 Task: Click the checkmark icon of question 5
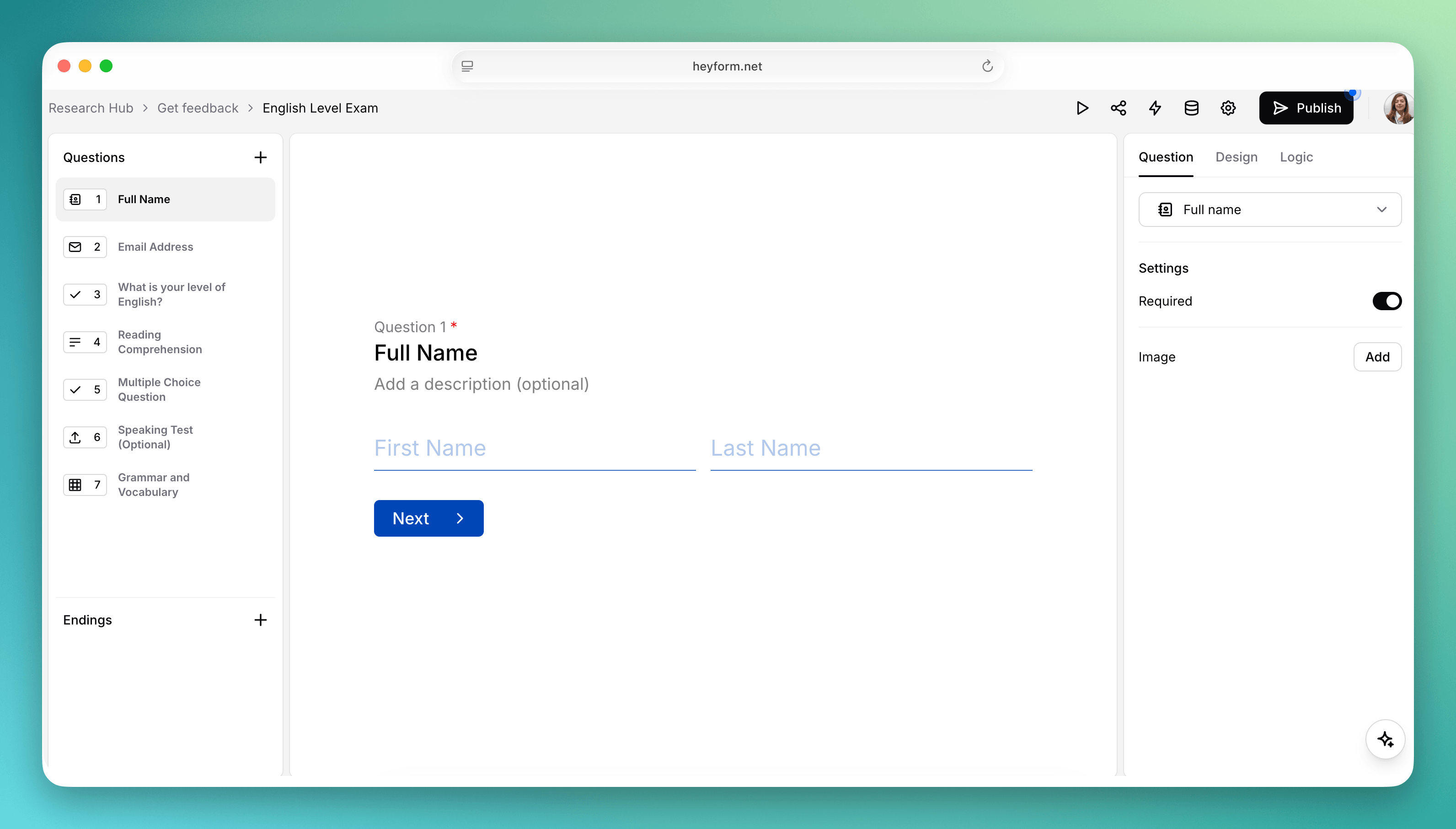point(75,390)
